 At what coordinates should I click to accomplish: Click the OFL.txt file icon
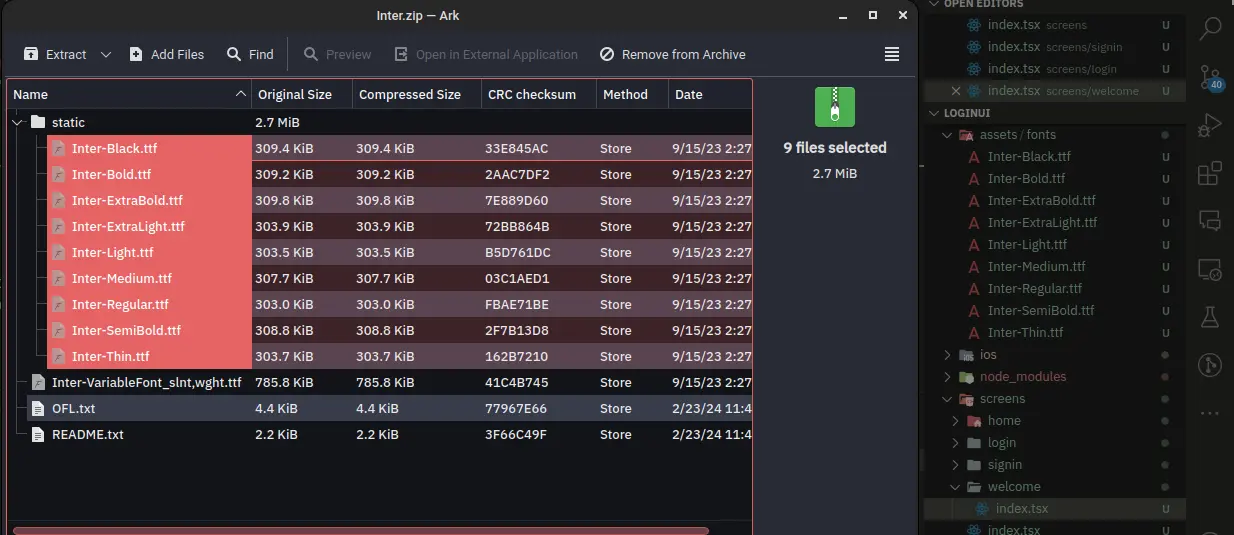pyautogui.click(x=38, y=408)
